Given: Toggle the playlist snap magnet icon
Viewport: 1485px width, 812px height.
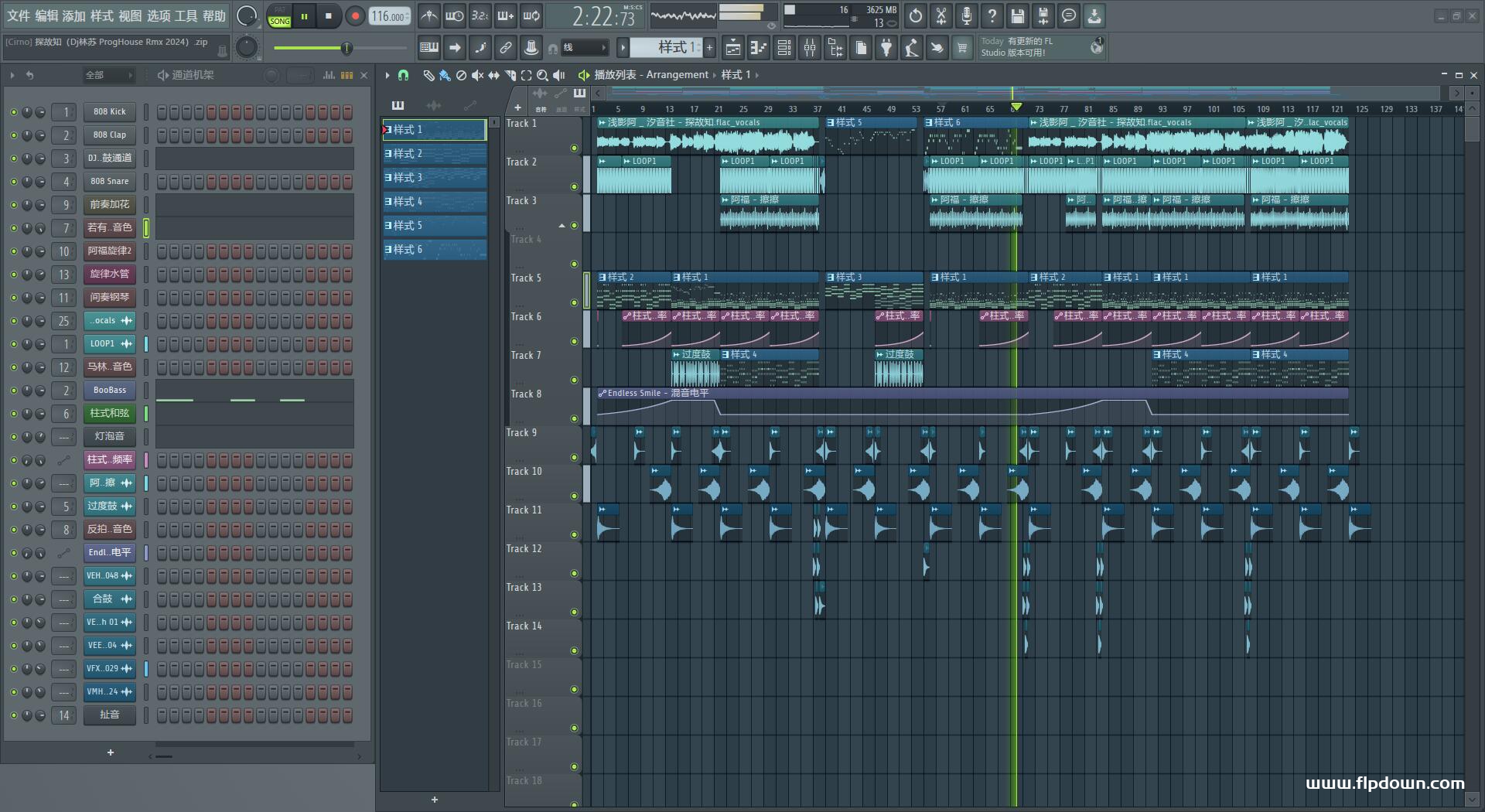Looking at the screenshot, I should (x=403, y=75).
